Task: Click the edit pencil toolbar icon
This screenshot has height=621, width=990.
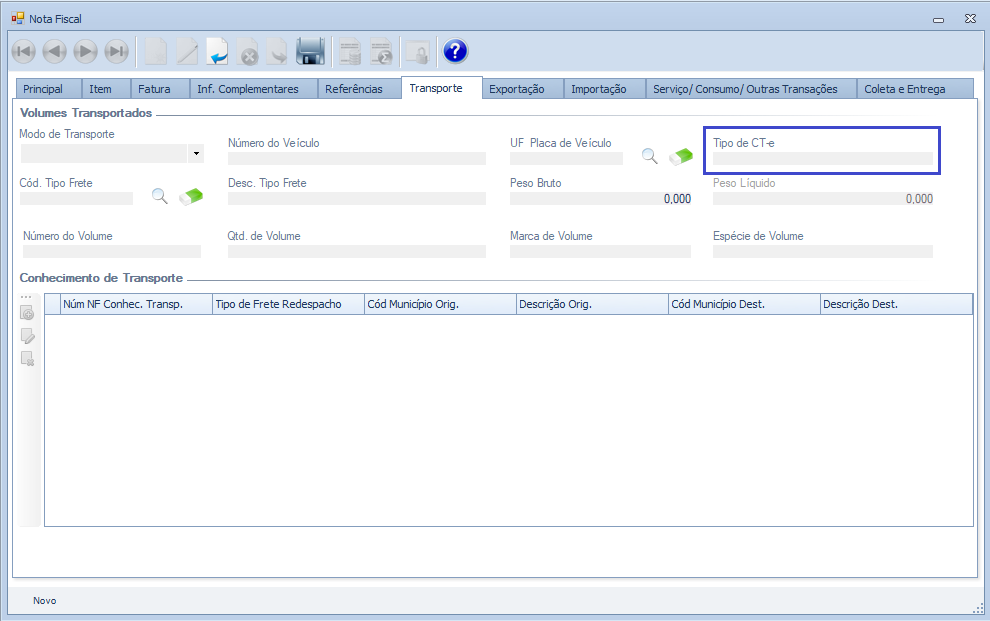Action: point(187,51)
